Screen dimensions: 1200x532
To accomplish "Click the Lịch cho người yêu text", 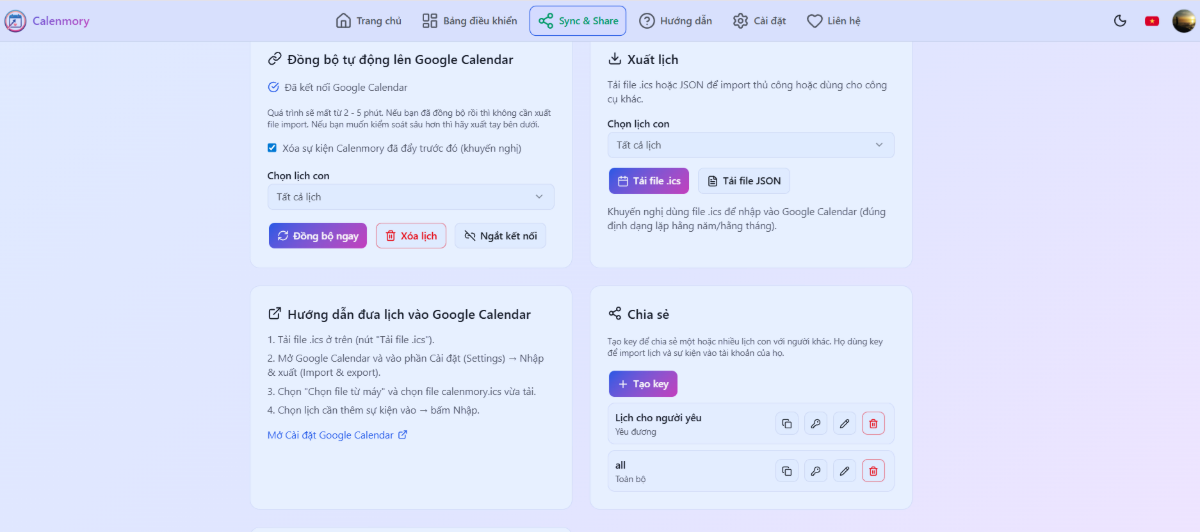I will coord(658,418).
